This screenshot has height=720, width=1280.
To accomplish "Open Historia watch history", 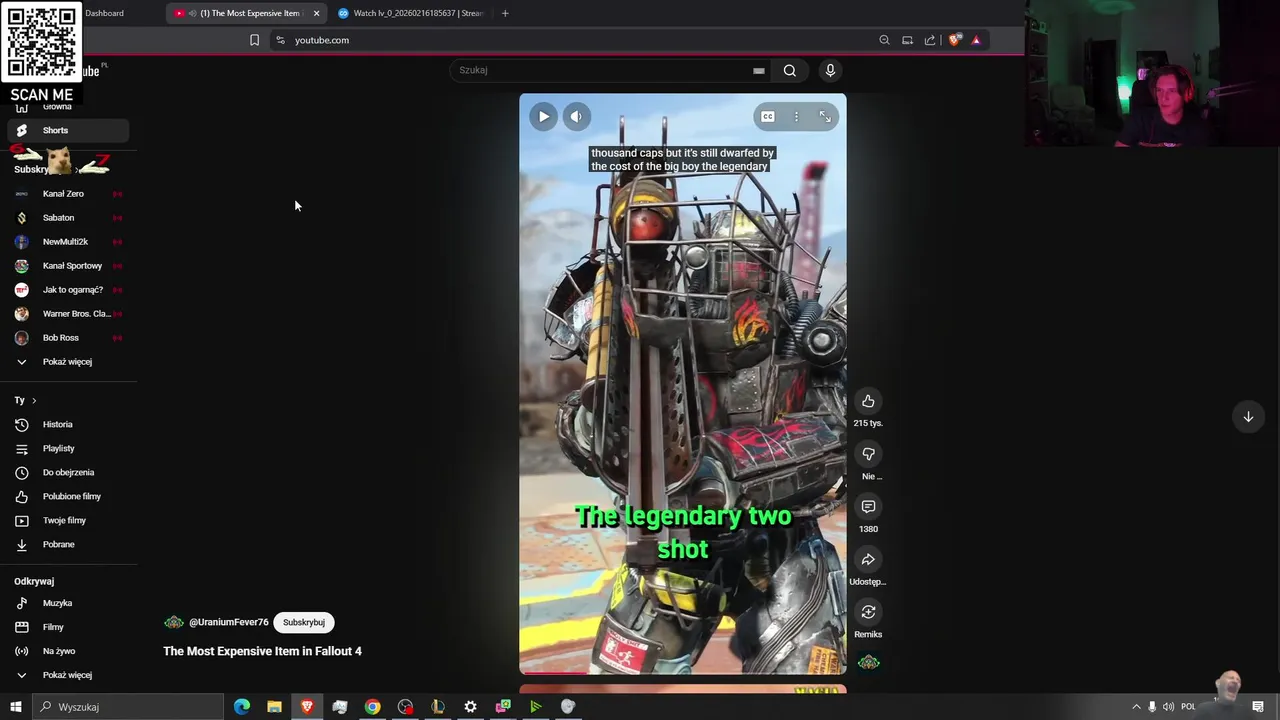I will [68, 425].
